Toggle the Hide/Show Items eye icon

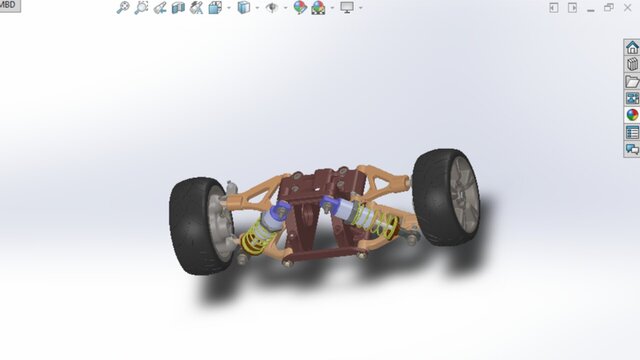pos(272,7)
